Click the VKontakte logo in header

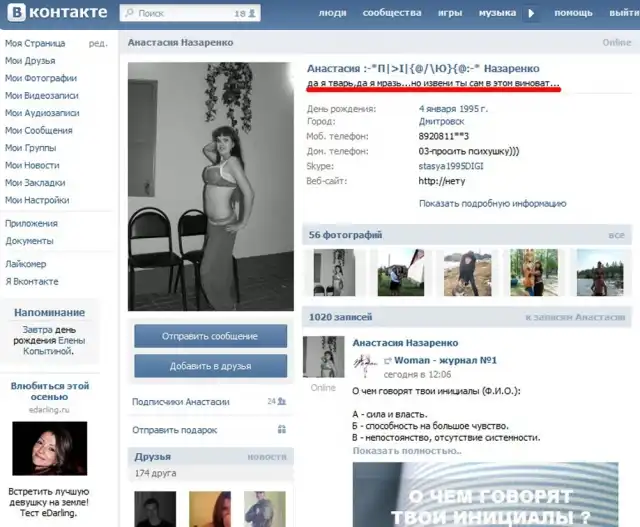(x=56, y=13)
